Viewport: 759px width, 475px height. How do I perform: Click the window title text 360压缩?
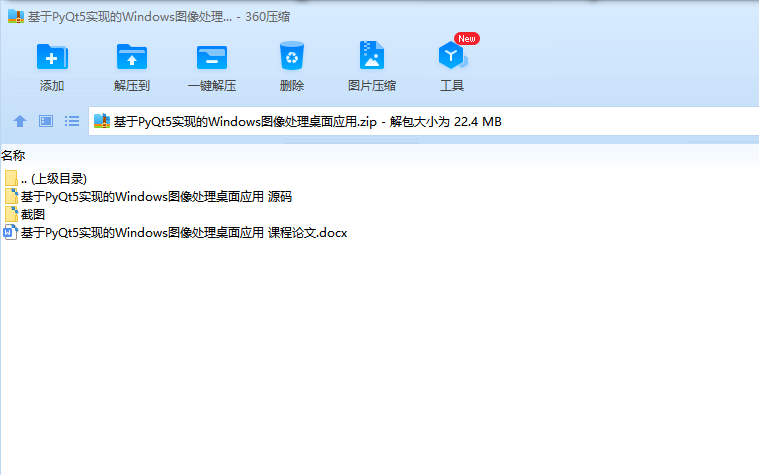click(x=268, y=17)
